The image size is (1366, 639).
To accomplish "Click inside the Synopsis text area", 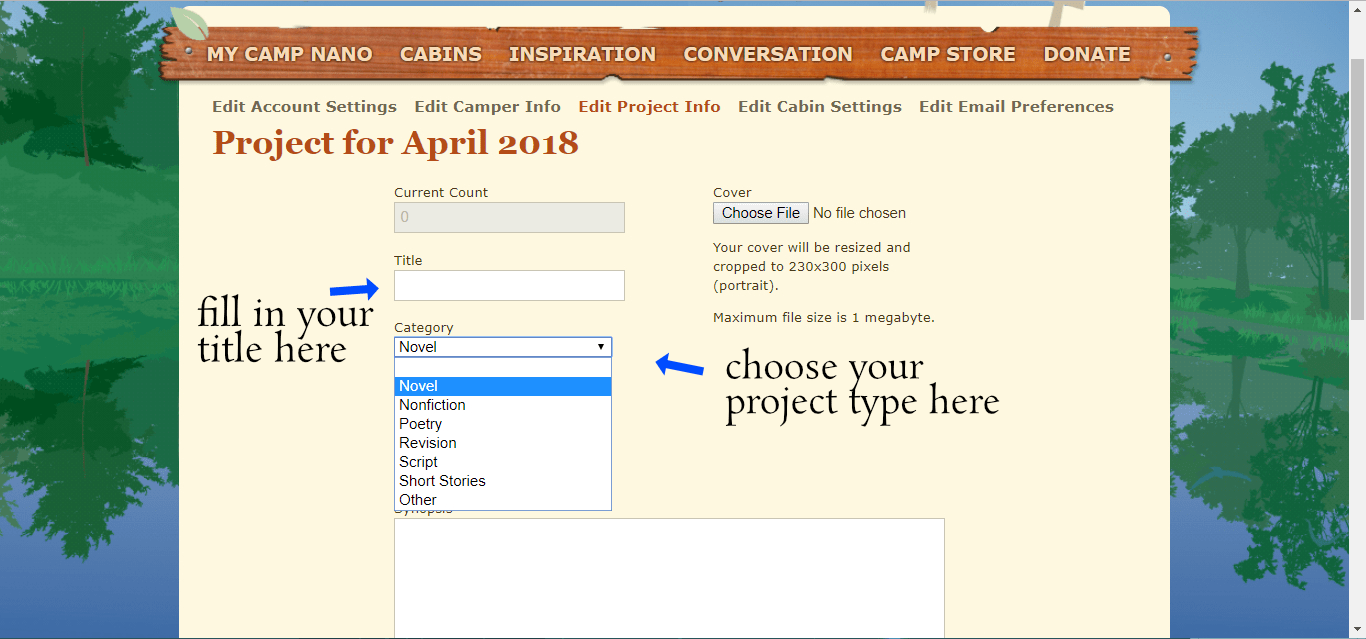I will click(x=669, y=578).
